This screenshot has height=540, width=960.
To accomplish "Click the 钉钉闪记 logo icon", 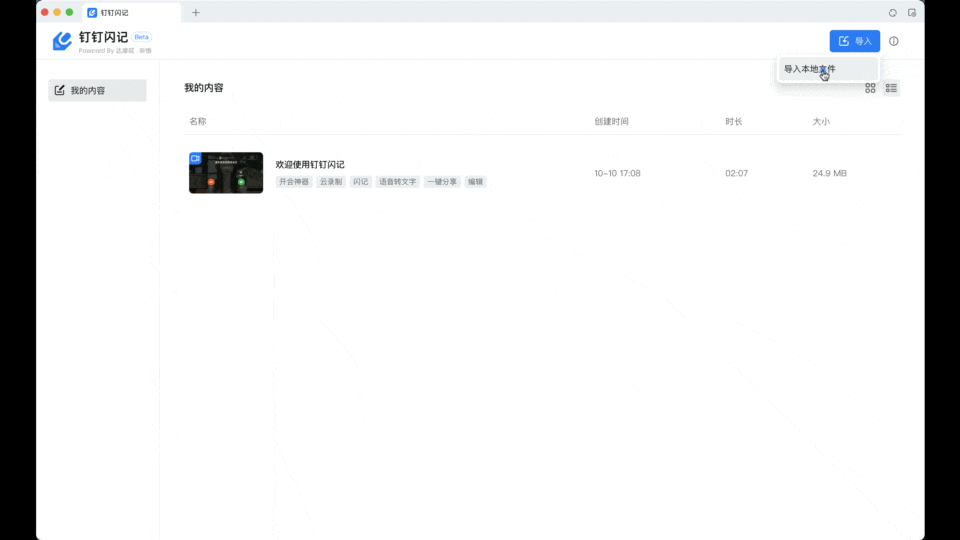I will (62, 41).
